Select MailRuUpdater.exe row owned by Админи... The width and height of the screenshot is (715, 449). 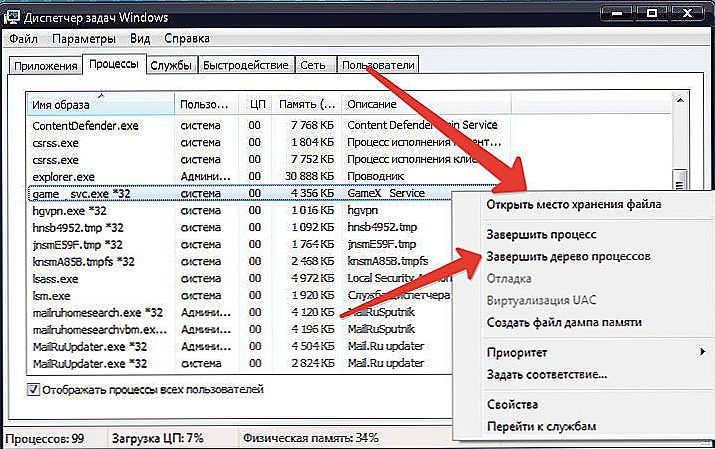[x=239, y=347]
